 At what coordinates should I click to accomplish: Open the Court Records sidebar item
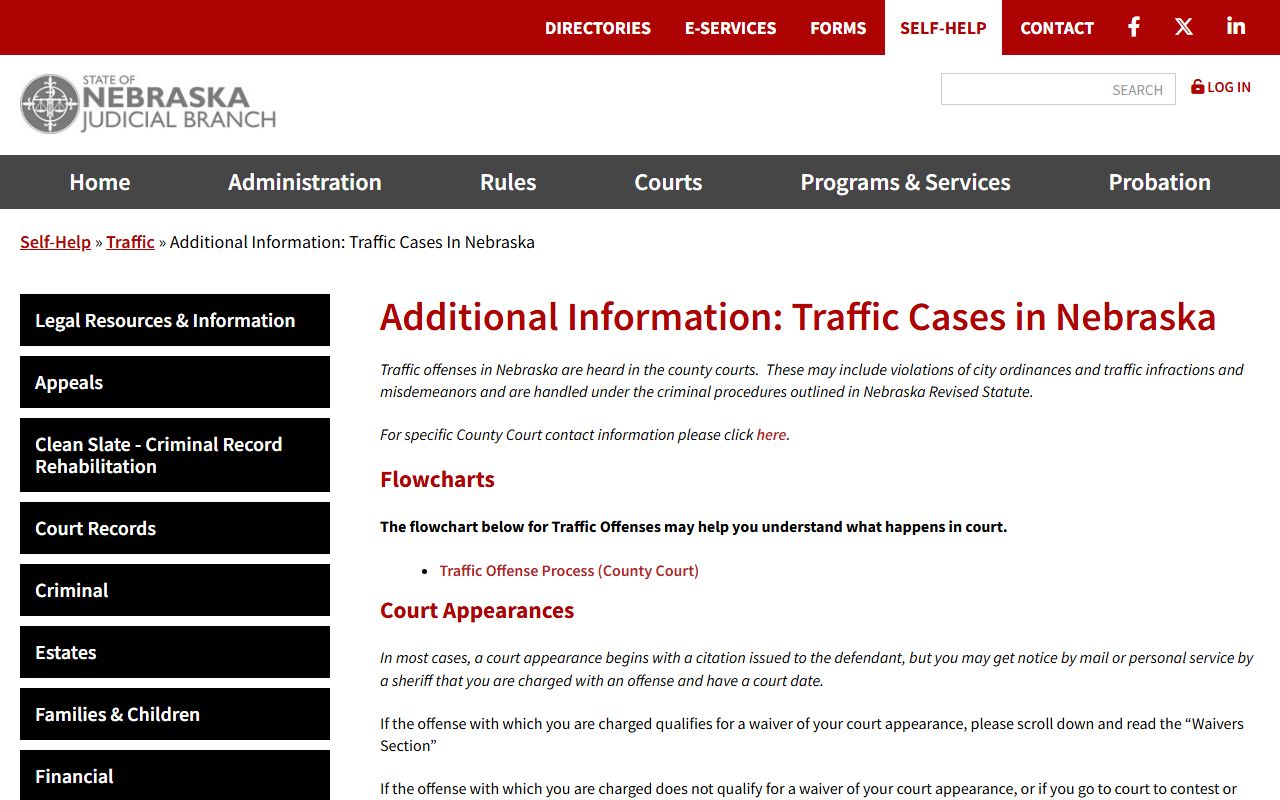(175, 528)
